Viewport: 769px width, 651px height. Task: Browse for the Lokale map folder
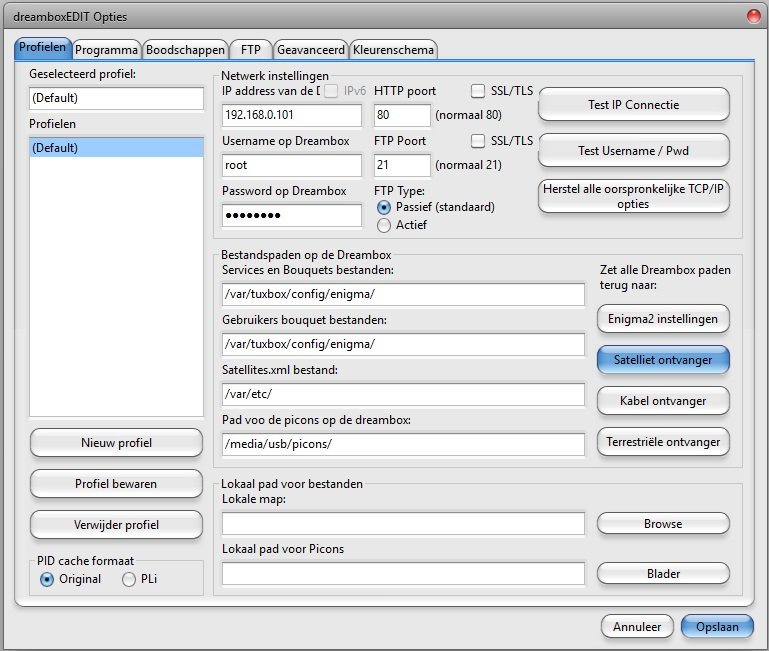point(663,523)
